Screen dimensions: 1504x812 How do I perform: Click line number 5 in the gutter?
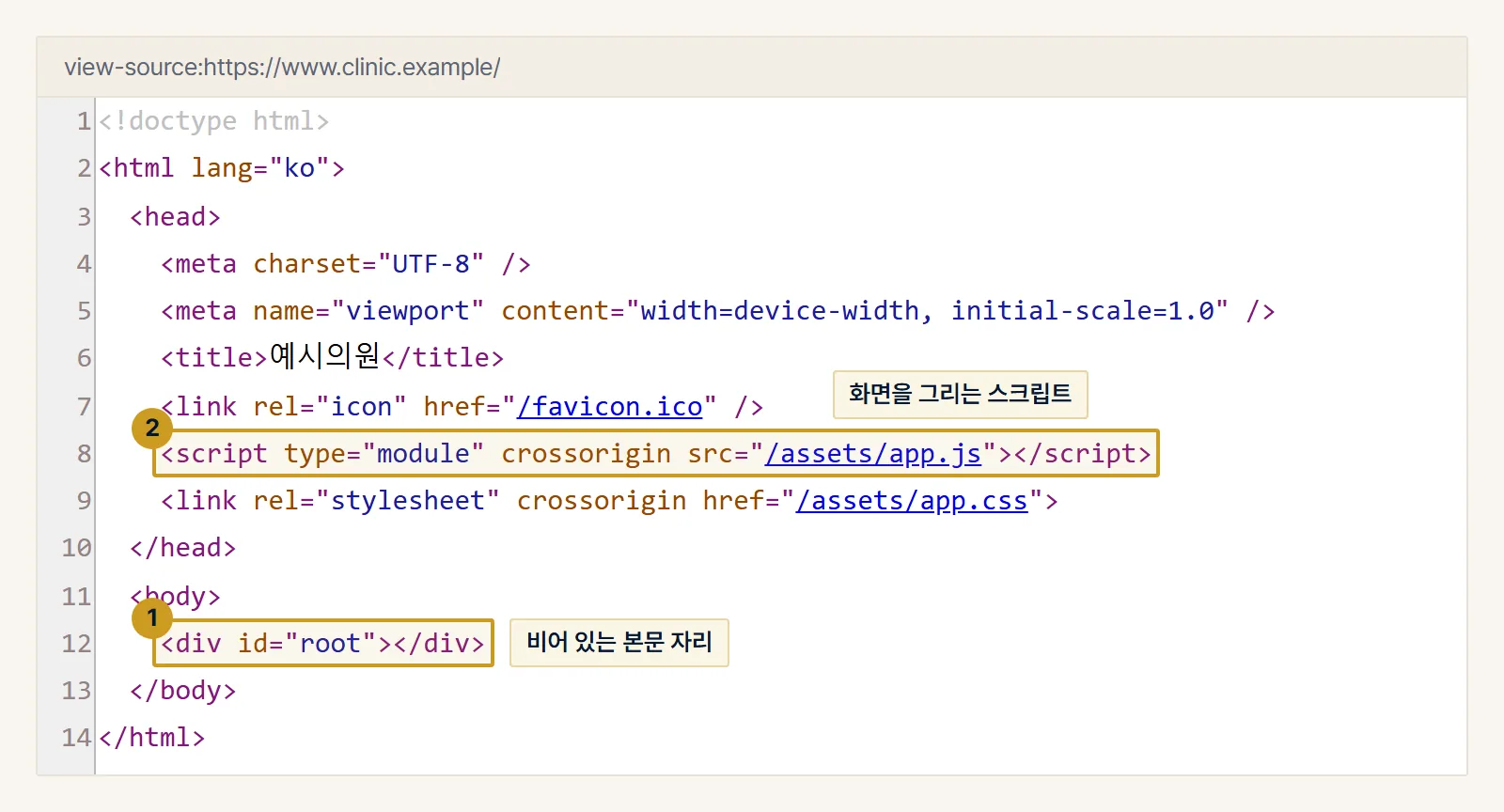point(84,311)
